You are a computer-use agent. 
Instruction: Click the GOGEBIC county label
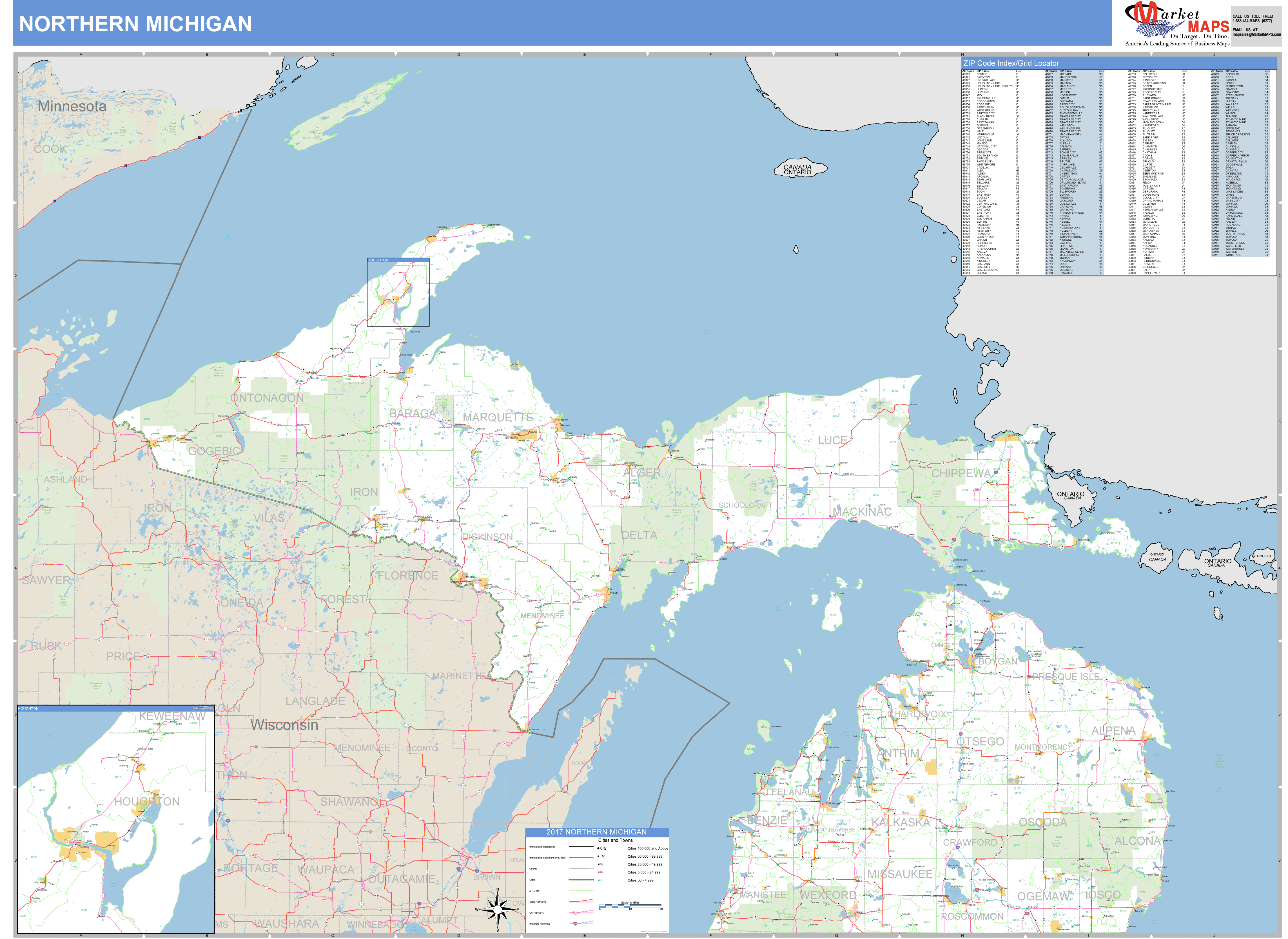click(214, 451)
